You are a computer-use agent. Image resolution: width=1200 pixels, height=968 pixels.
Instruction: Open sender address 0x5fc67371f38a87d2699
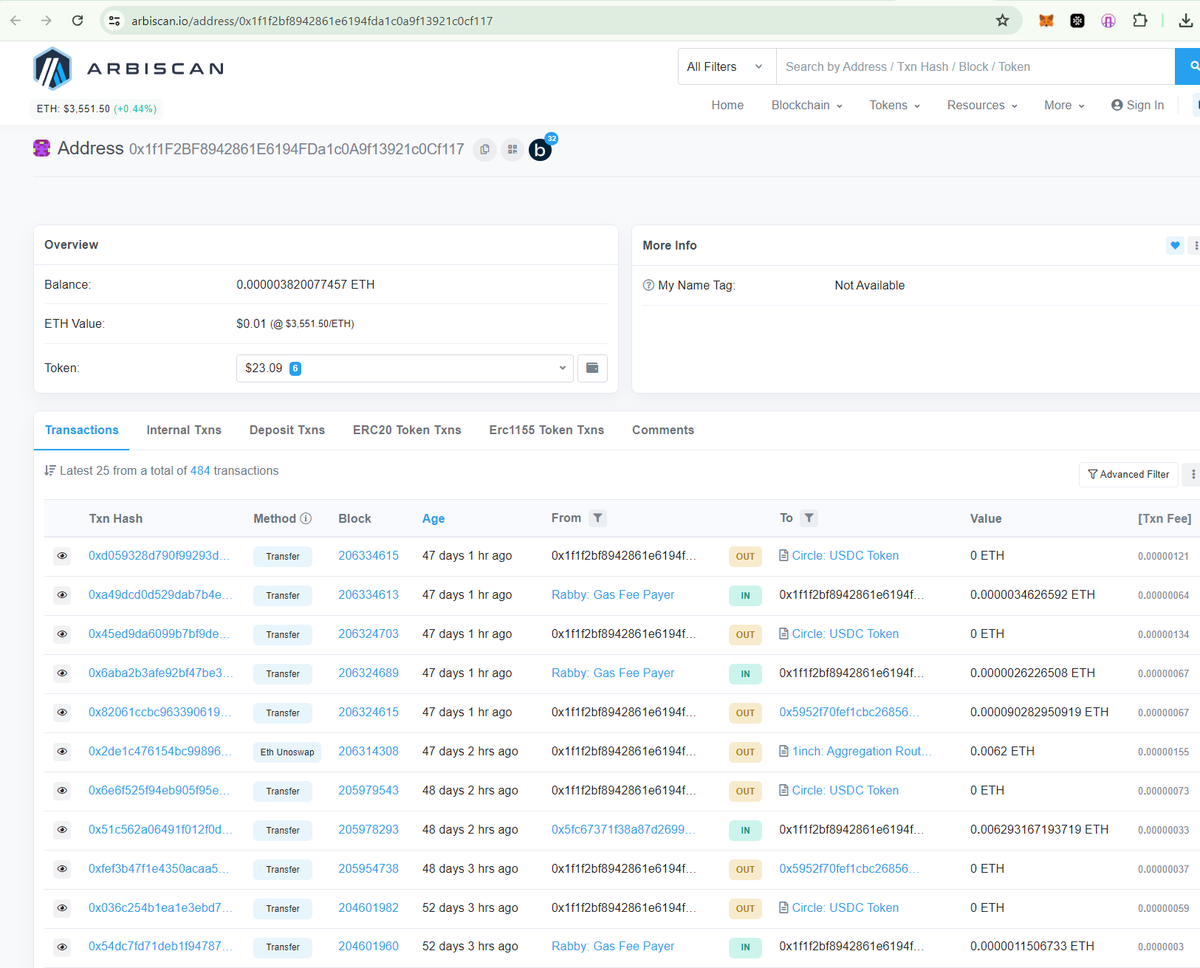point(623,830)
